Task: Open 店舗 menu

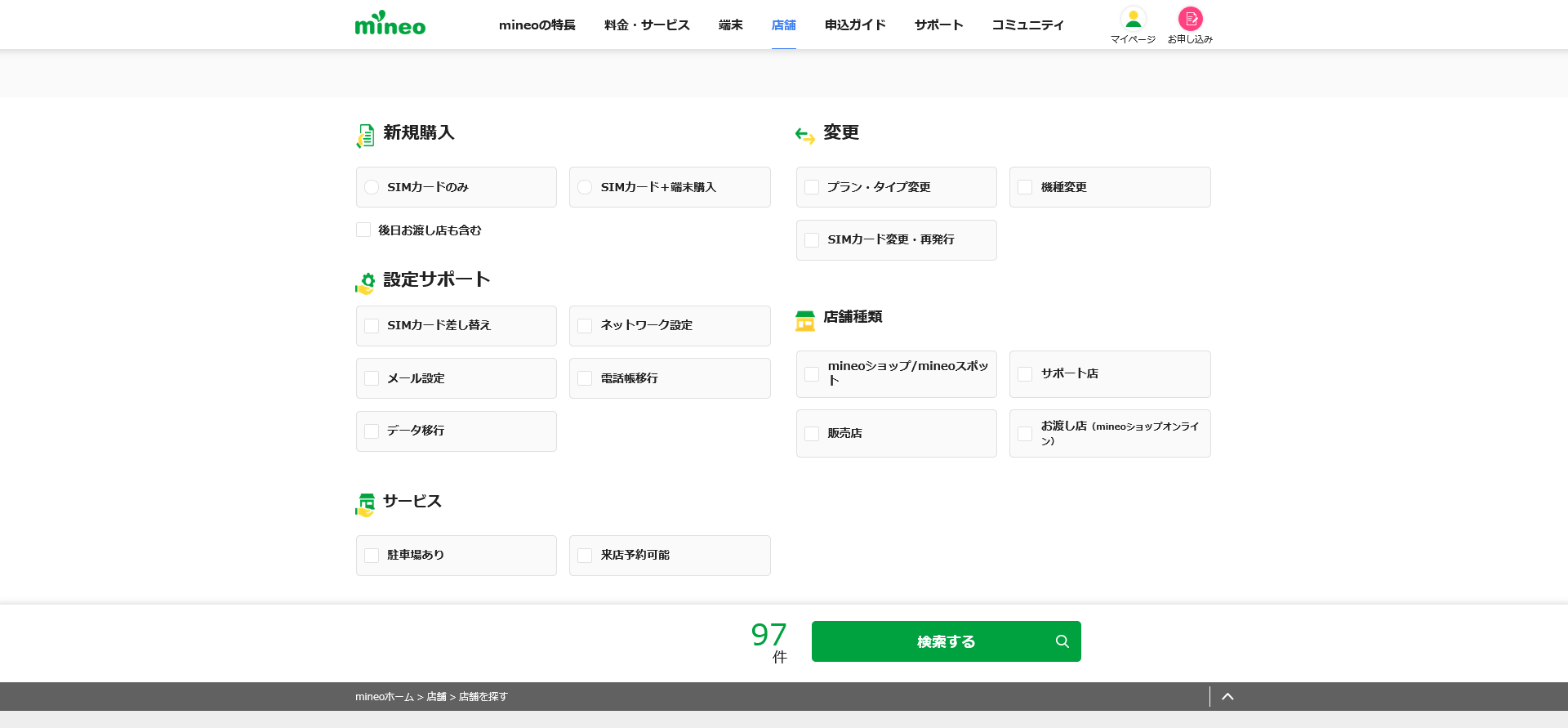Action: (x=784, y=25)
